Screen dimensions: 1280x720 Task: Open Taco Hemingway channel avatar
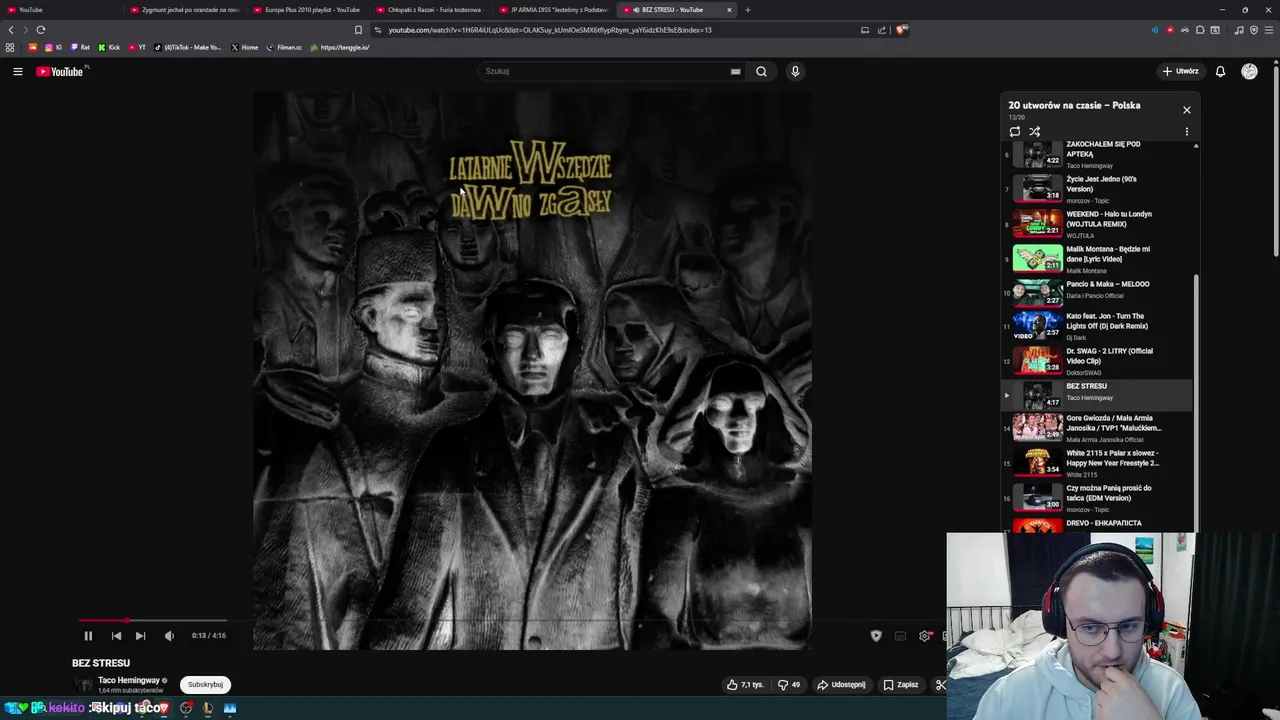(85, 685)
